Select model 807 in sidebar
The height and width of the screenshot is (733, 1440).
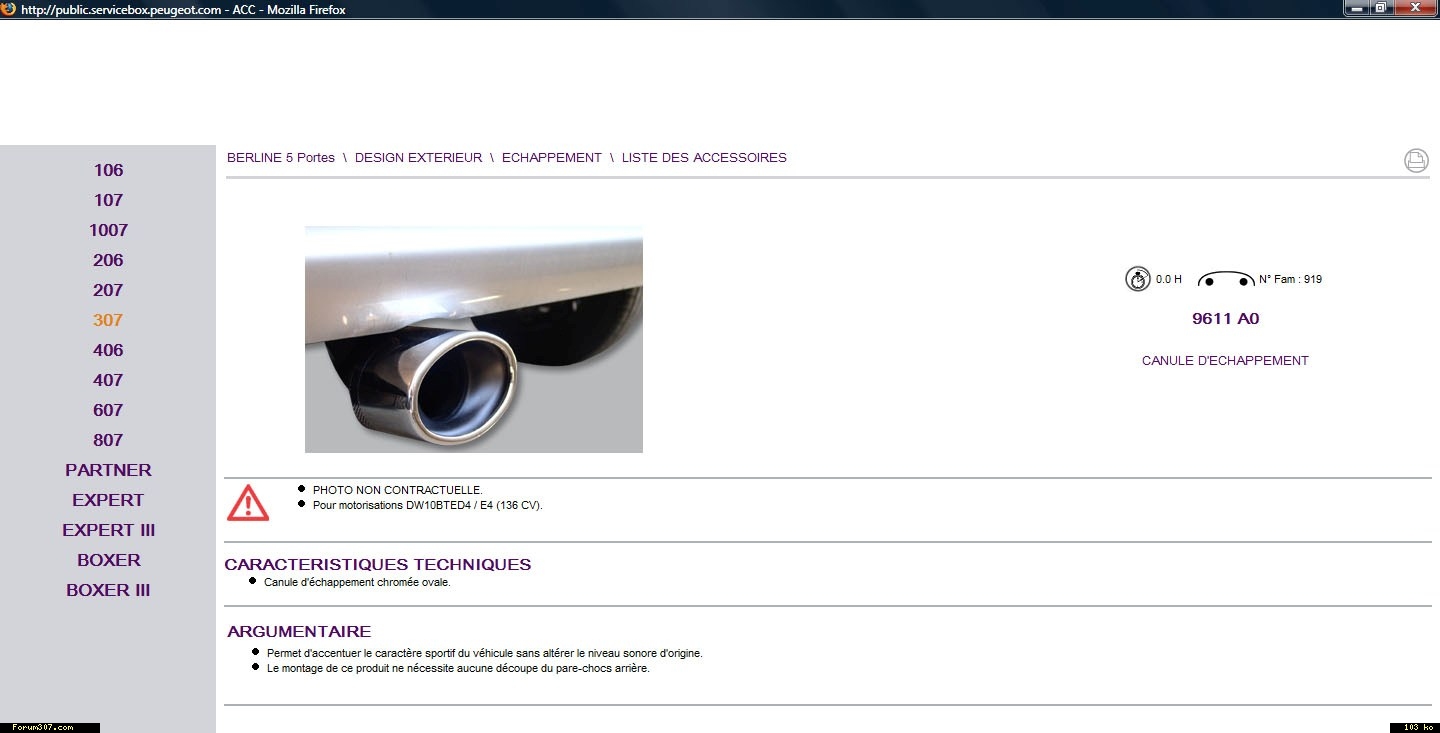[108, 440]
